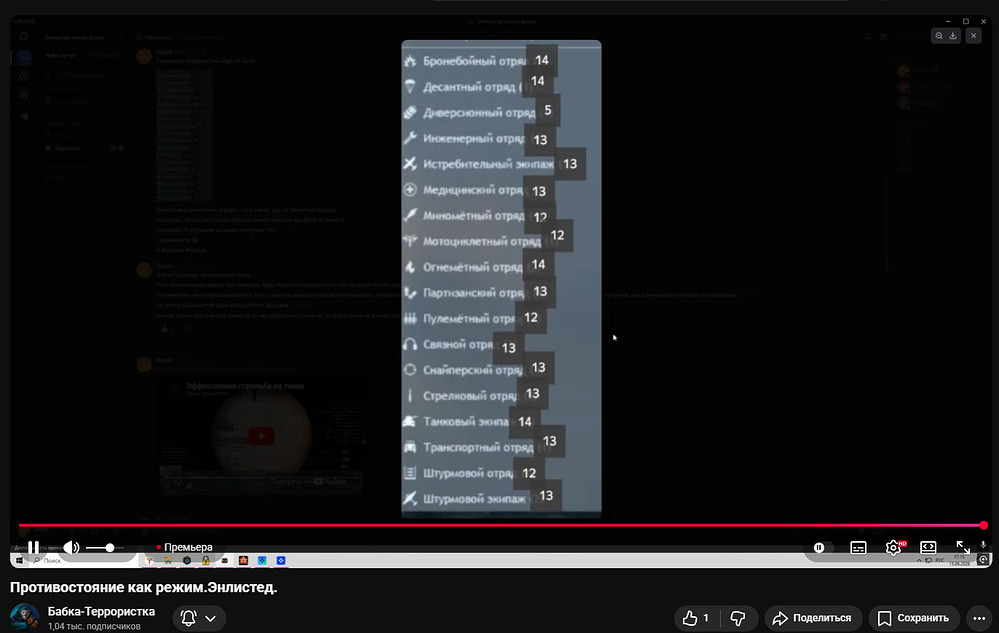Click the Транспортный отряд truck icon
Screen dimensions: 999x633
[x=410, y=447]
